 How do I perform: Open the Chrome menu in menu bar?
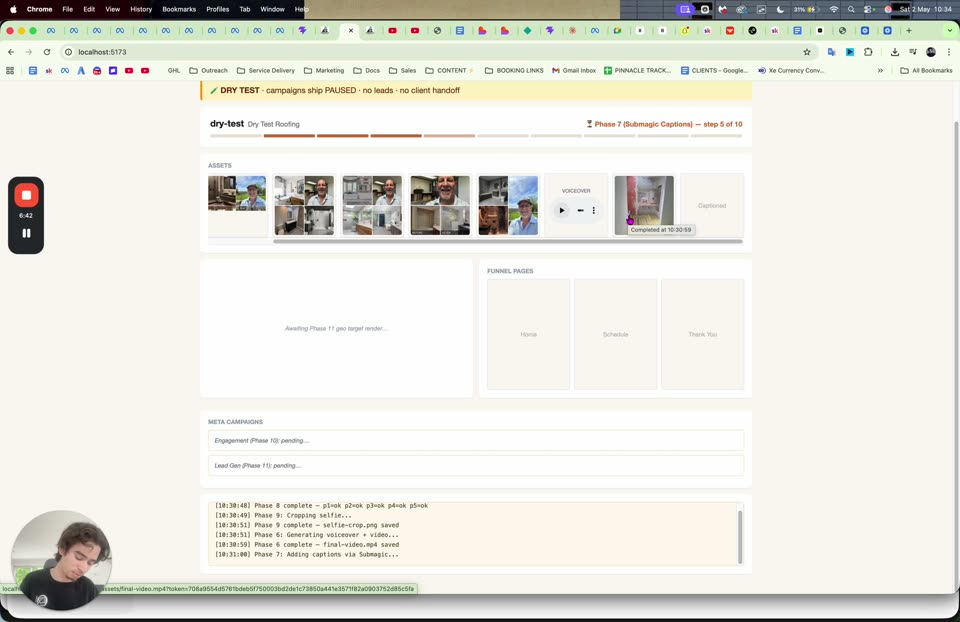pyautogui.click(x=39, y=9)
